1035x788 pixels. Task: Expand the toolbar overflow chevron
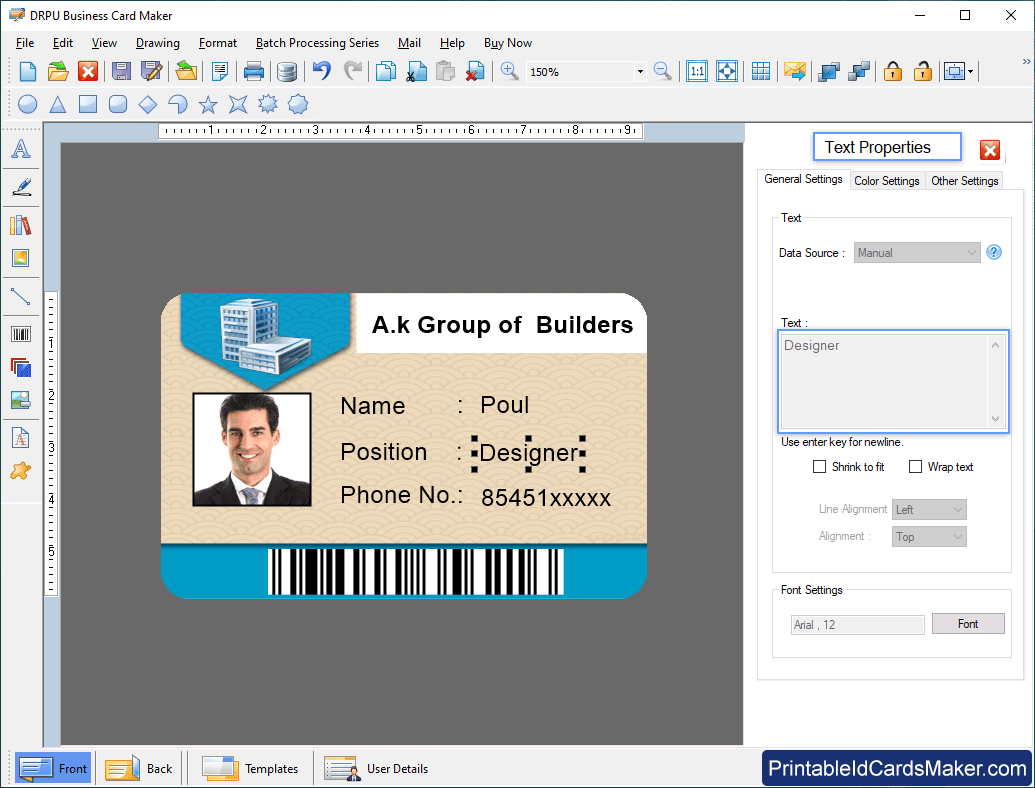(x=1026, y=61)
